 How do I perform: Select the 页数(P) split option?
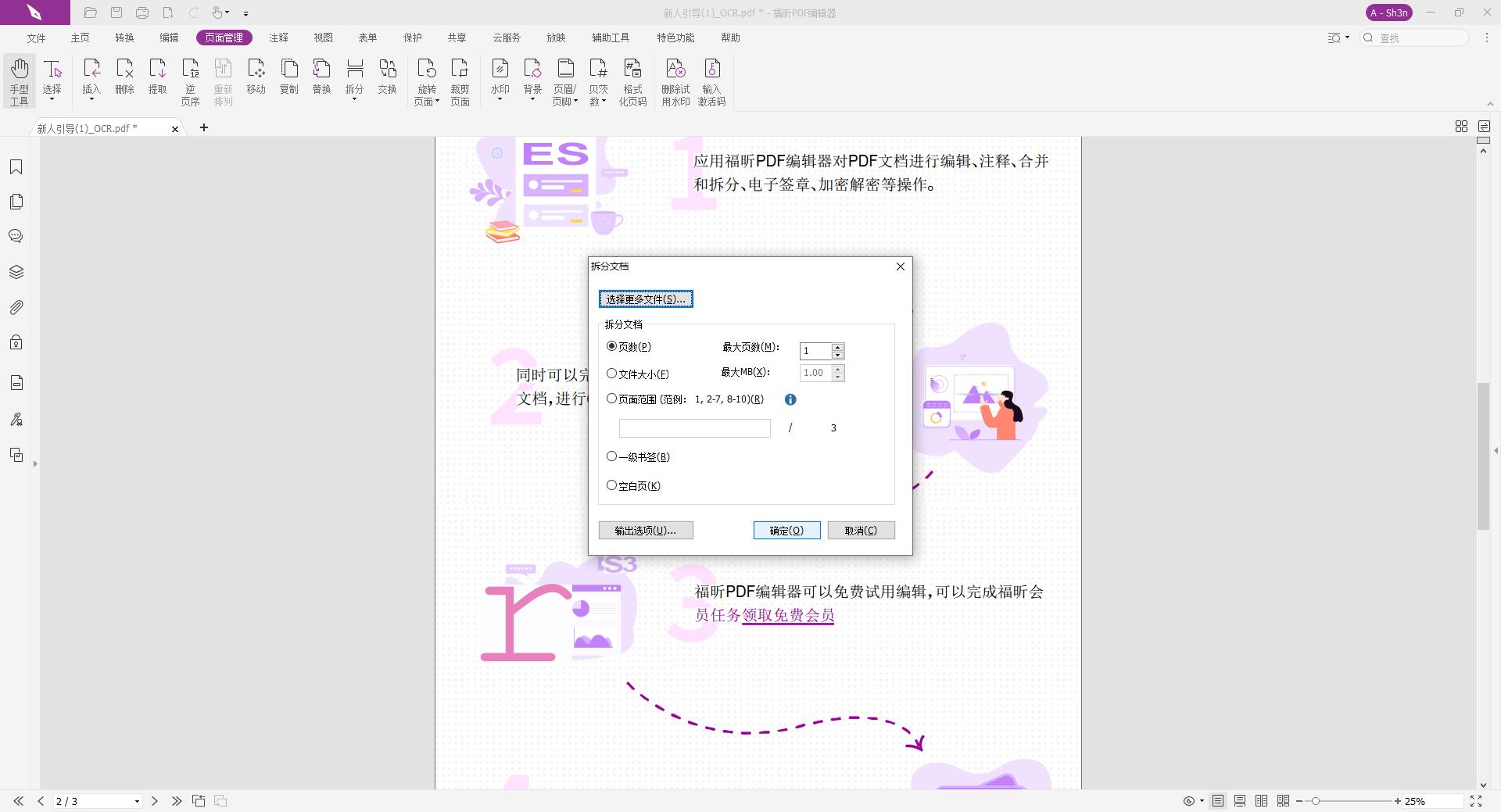tap(612, 345)
